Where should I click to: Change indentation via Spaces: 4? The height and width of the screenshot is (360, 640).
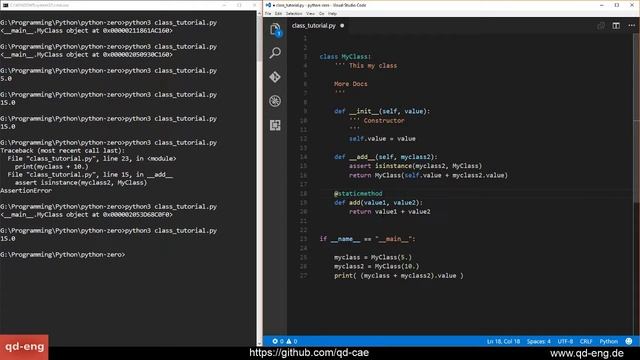point(538,341)
